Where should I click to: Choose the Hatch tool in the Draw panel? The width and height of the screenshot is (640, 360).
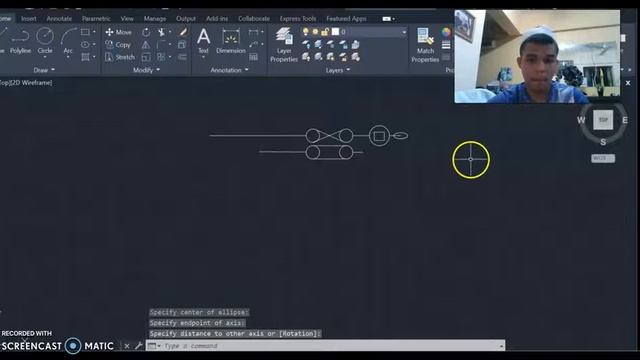pyautogui.click(x=85, y=57)
